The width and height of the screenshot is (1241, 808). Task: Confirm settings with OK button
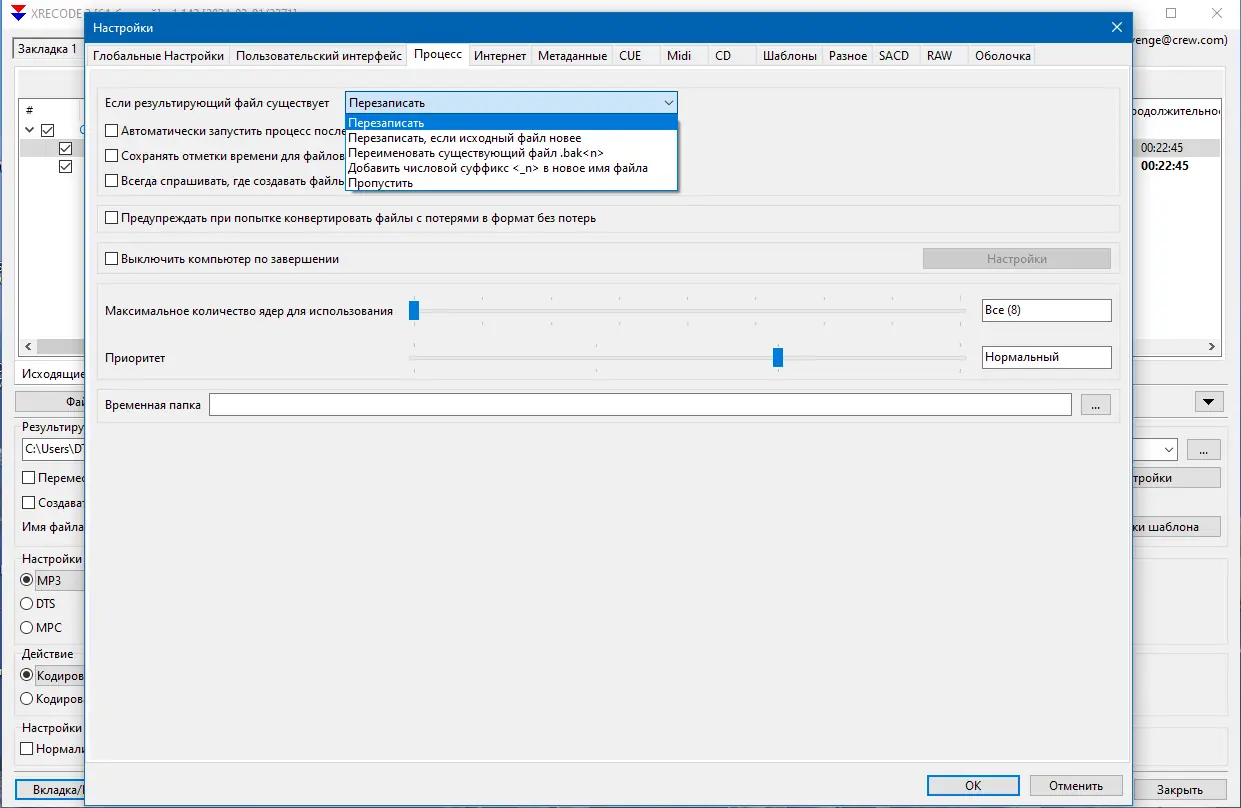click(x=973, y=786)
